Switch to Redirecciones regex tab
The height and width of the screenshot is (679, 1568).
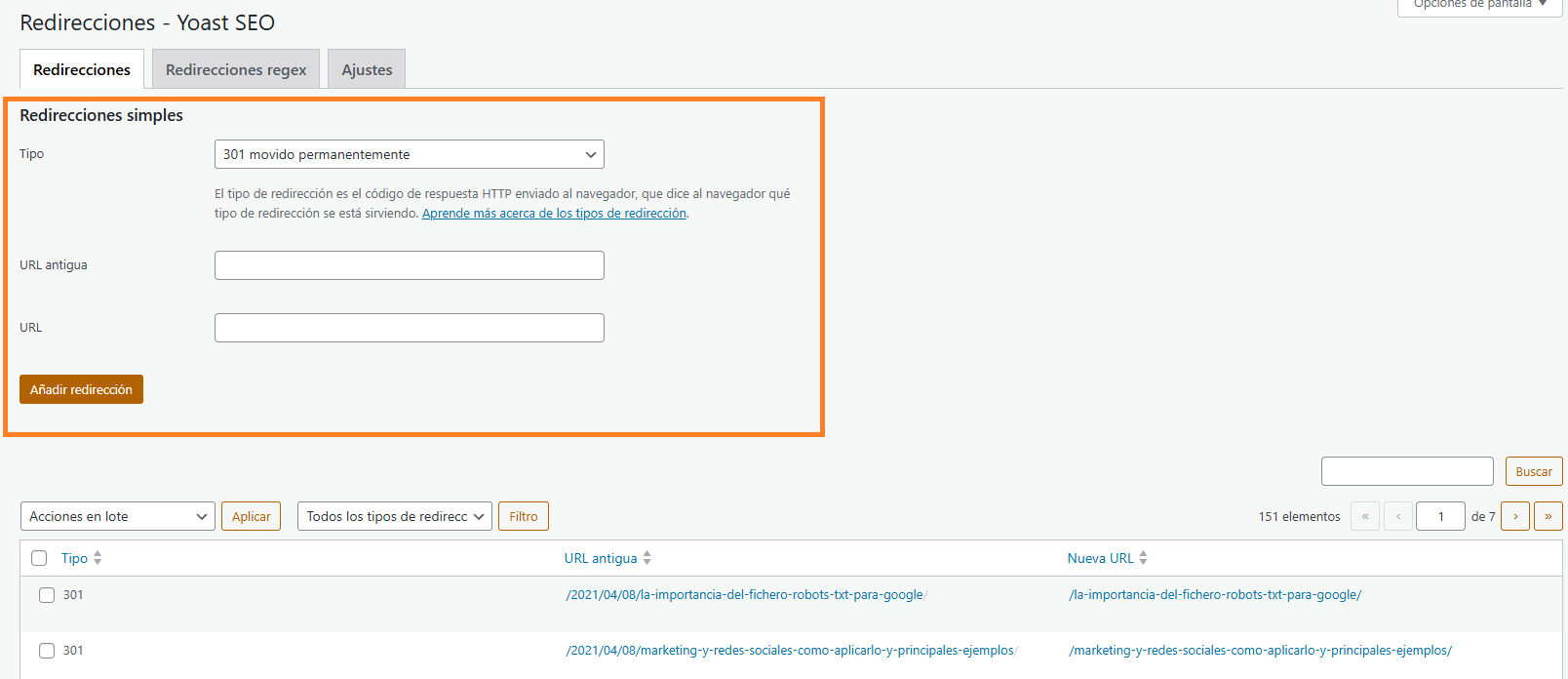[x=236, y=69]
